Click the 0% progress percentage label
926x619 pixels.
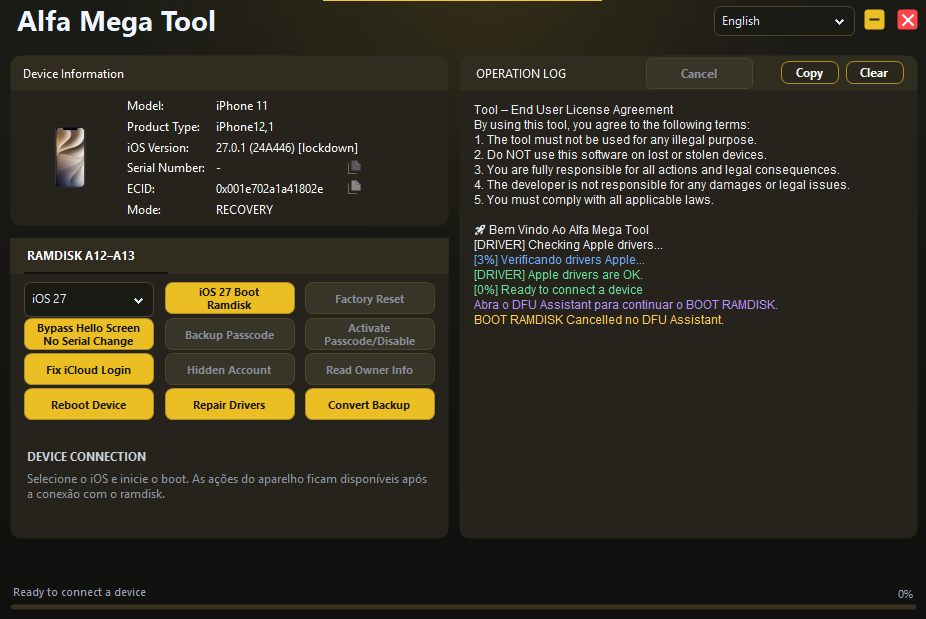click(x=905, y=594)
